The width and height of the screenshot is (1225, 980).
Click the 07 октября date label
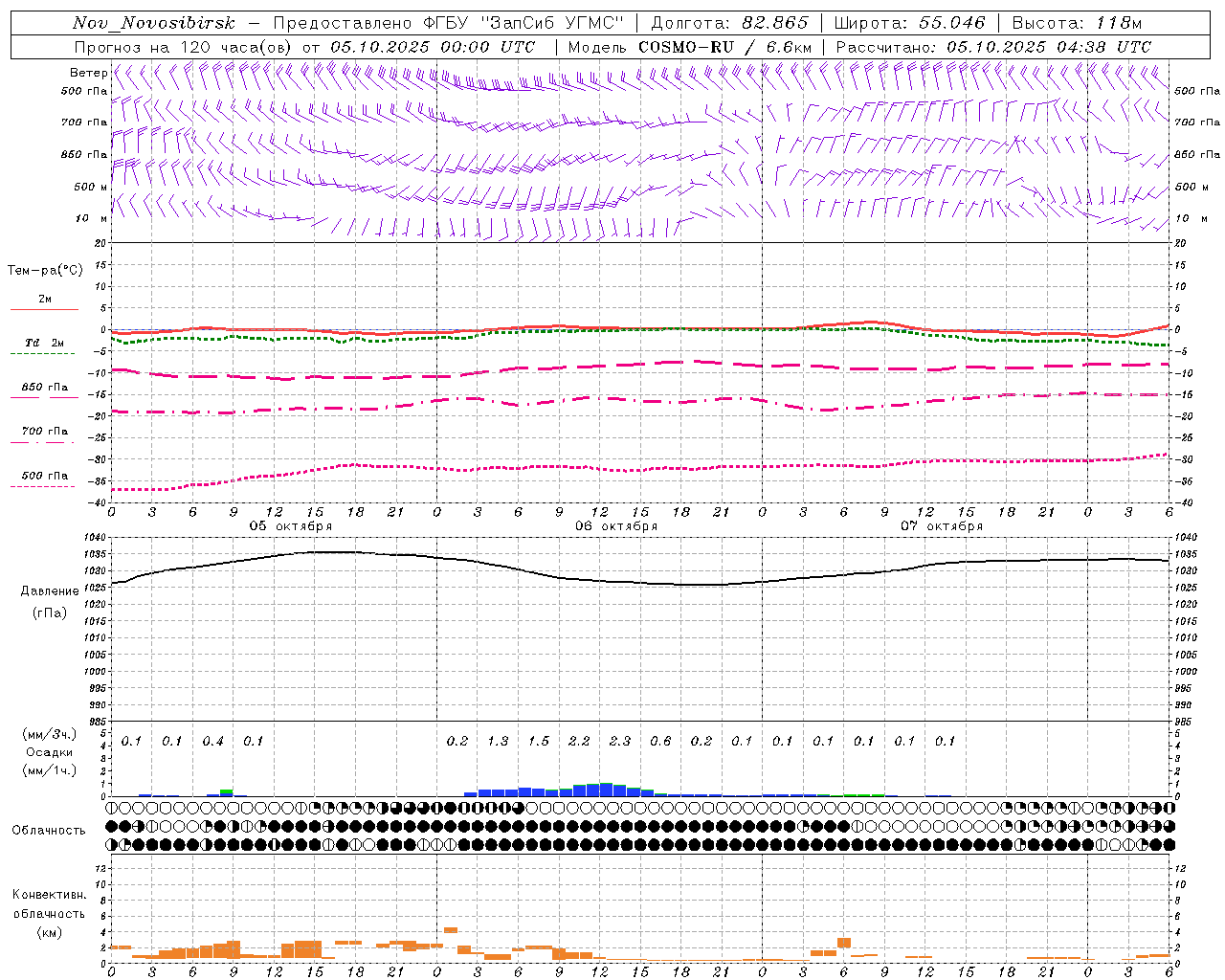pos(942,526)
